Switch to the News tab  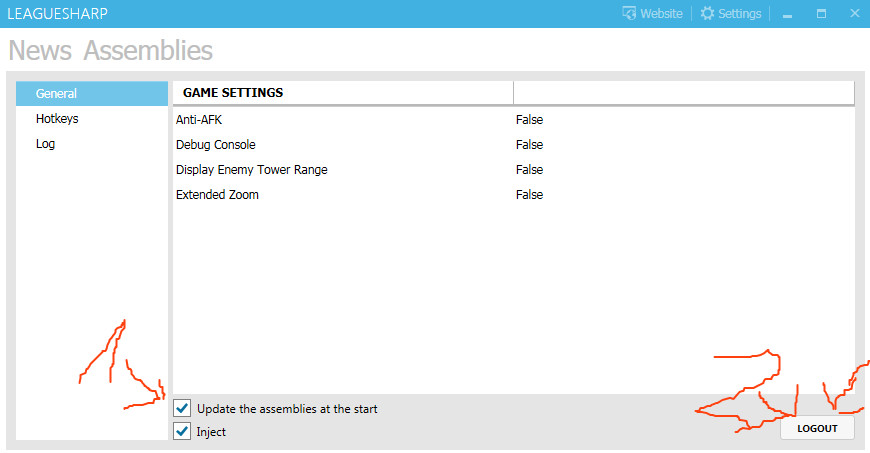40,51
